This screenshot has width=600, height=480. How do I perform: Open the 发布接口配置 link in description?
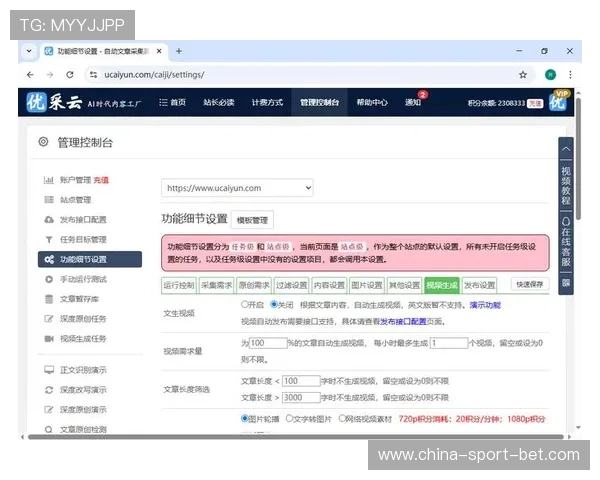point(403,322)
